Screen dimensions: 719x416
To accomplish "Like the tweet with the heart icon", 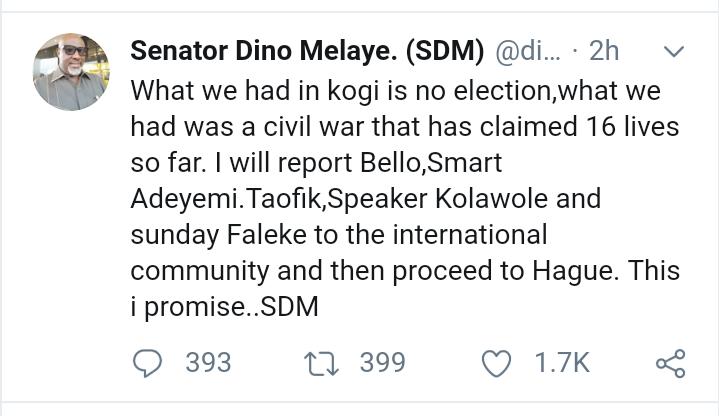I will [x=496, y=363].
